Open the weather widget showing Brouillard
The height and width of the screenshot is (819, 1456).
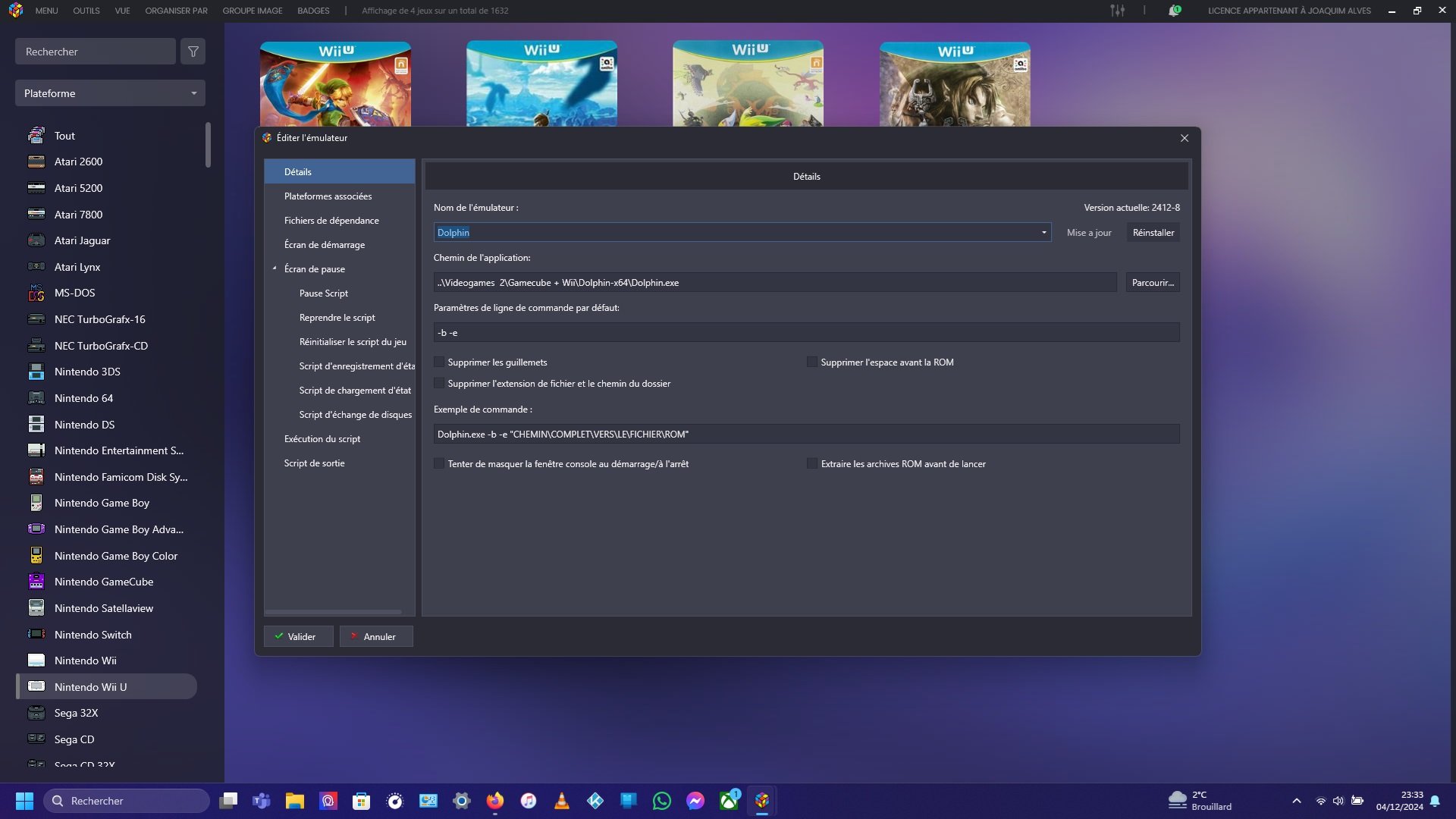(x=1200, y=801)
